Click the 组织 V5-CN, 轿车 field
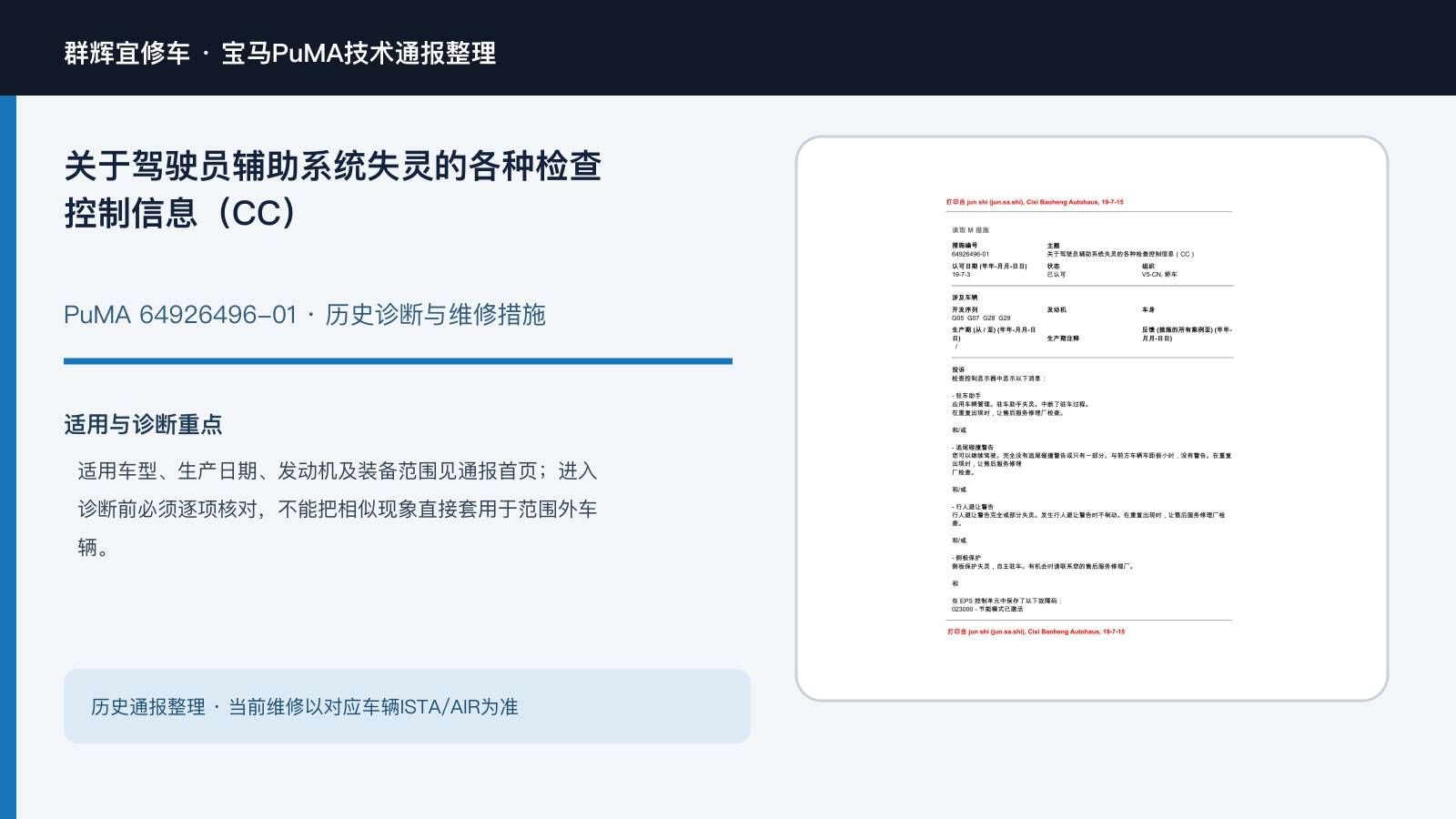 coord(1159,270)
